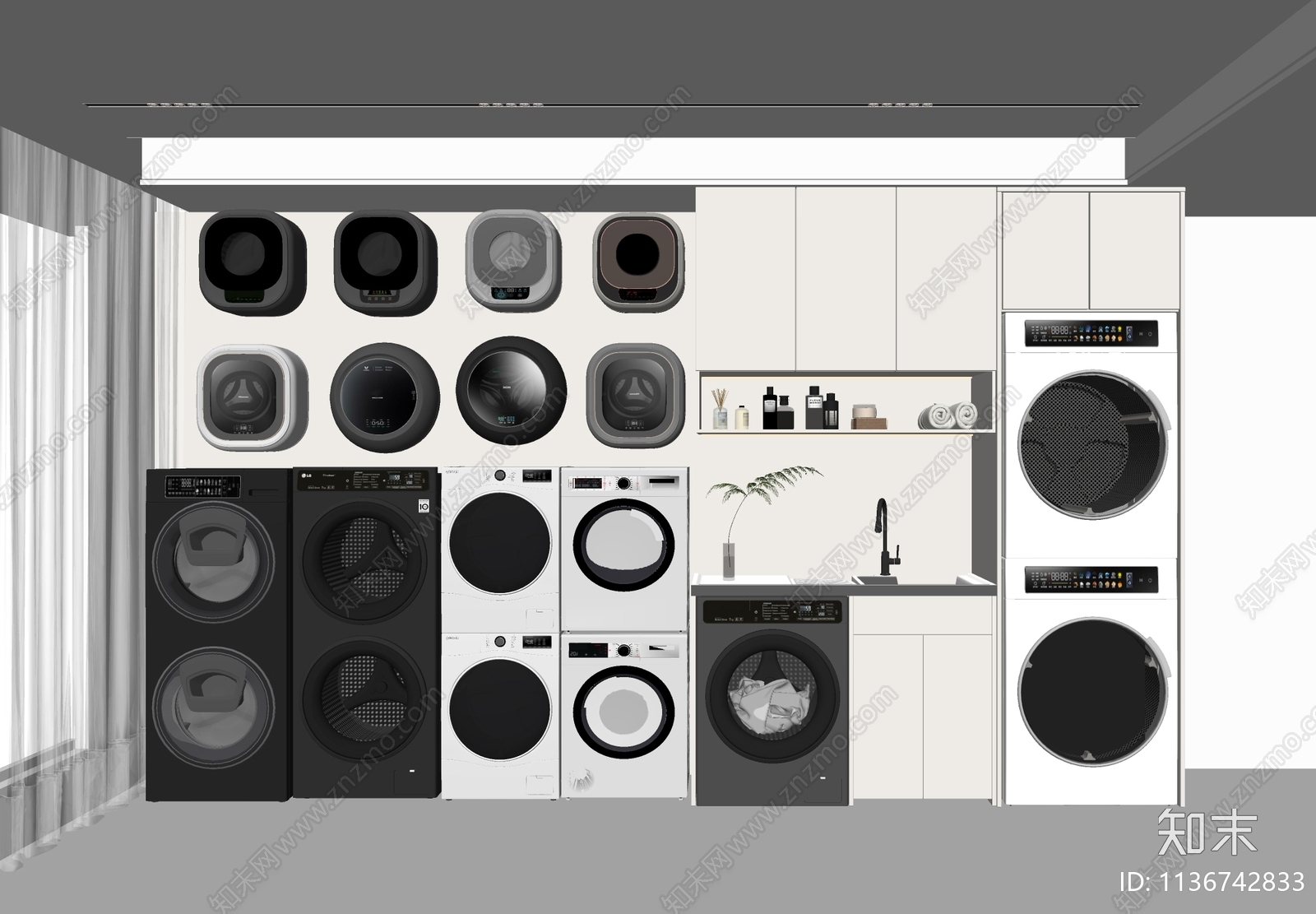This screenshot has width=1316, height=914.
Task: Select the reed diffuser bottle on the shelf
Action: click(x=721, y=408)
